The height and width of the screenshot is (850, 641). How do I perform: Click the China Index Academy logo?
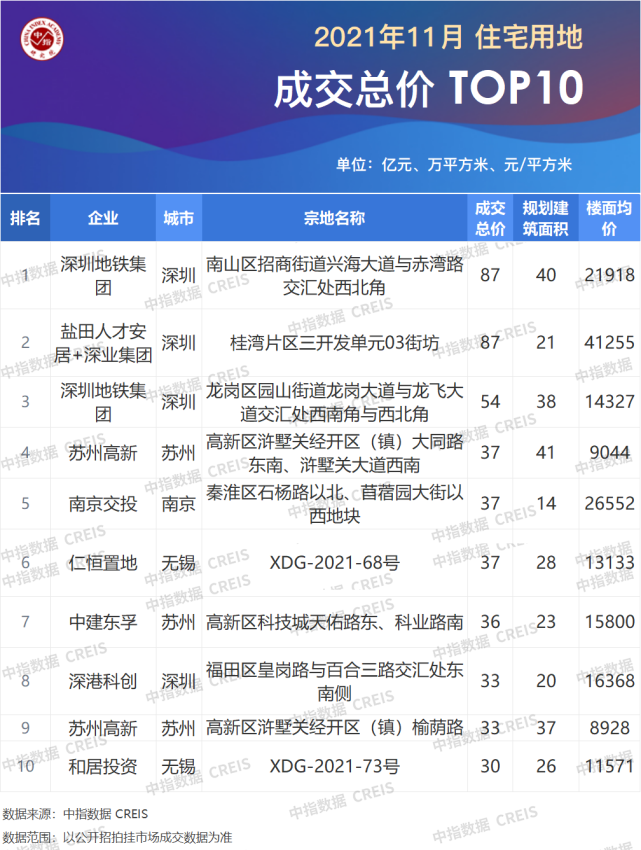click(x=42, y=39)
